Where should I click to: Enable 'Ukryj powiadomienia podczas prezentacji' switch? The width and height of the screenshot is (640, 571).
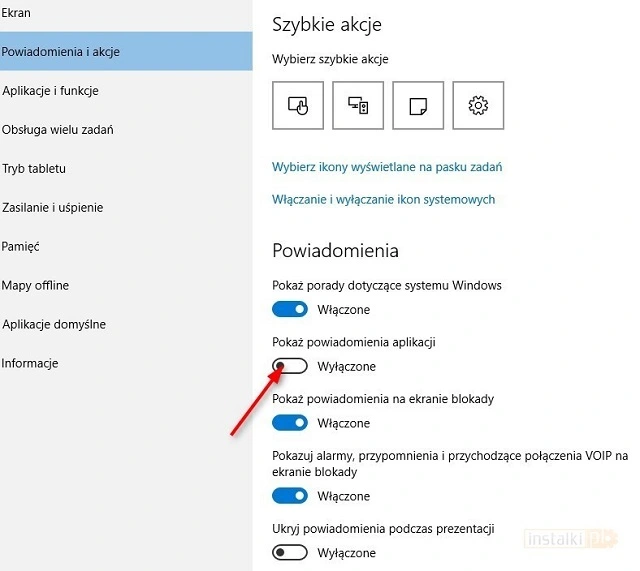(290, 552)
